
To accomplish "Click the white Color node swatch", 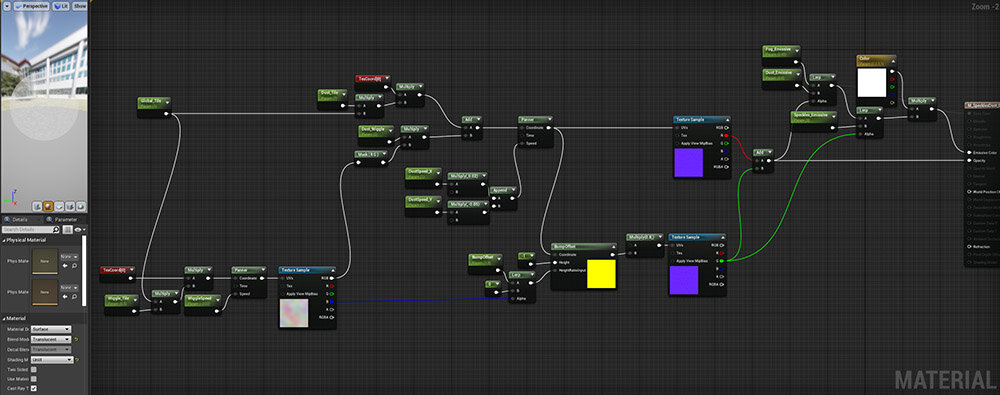I will pyautogui.click(x=871, y=83).
